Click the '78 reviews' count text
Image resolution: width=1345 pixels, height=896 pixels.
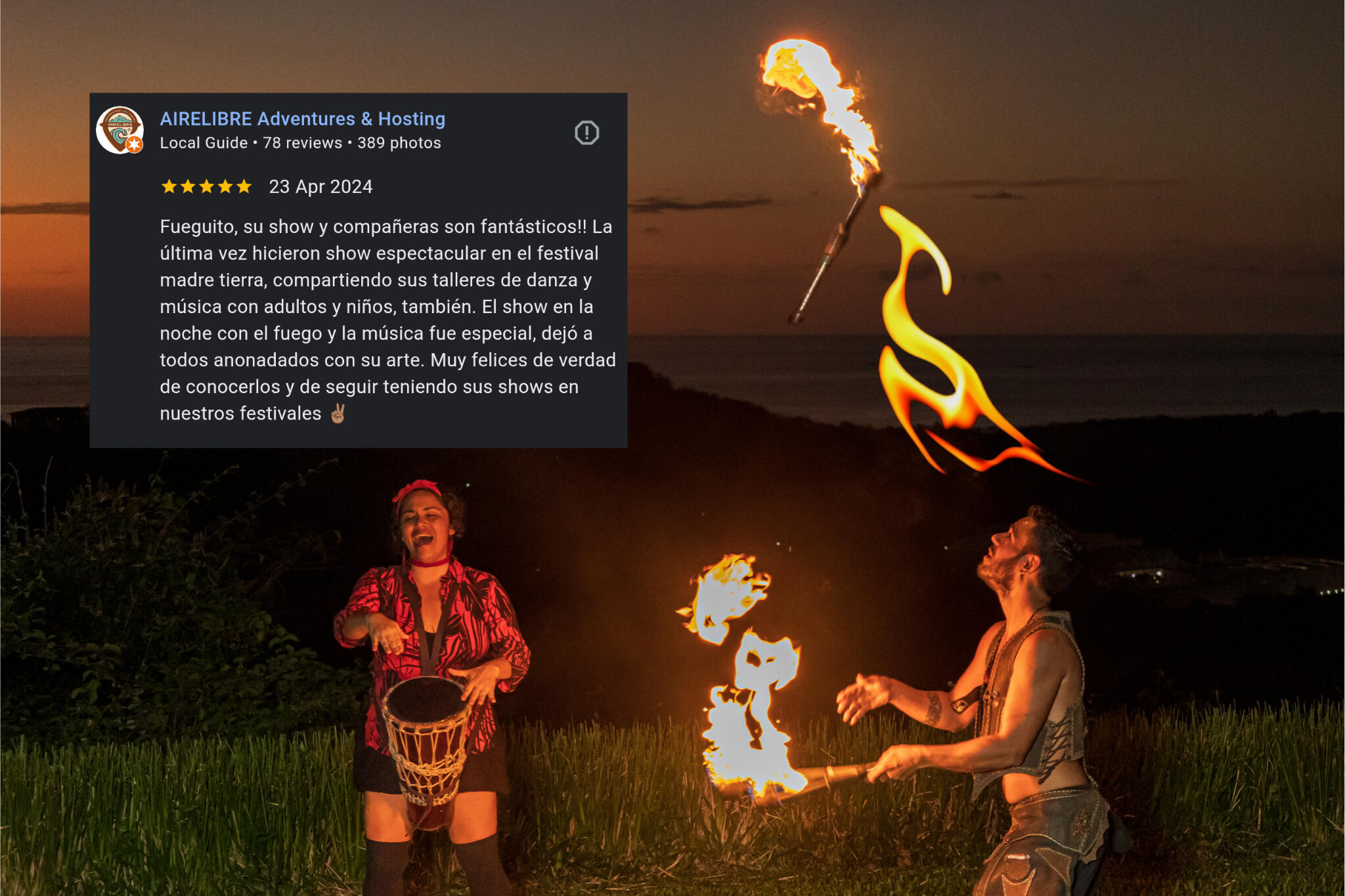303,143
